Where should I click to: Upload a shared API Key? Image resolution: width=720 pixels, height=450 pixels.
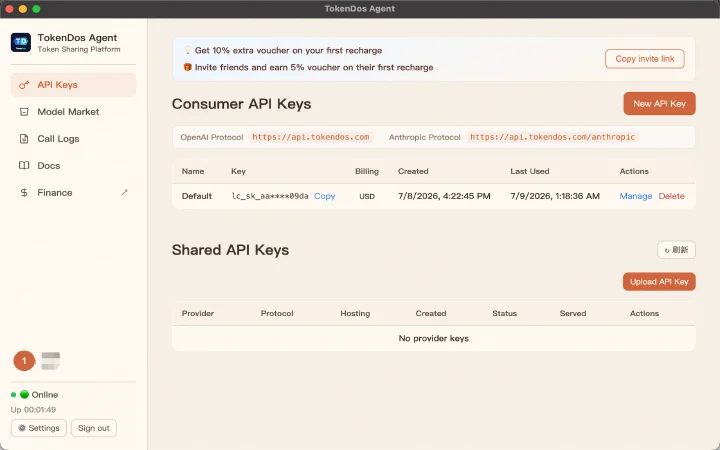(659, 282)
